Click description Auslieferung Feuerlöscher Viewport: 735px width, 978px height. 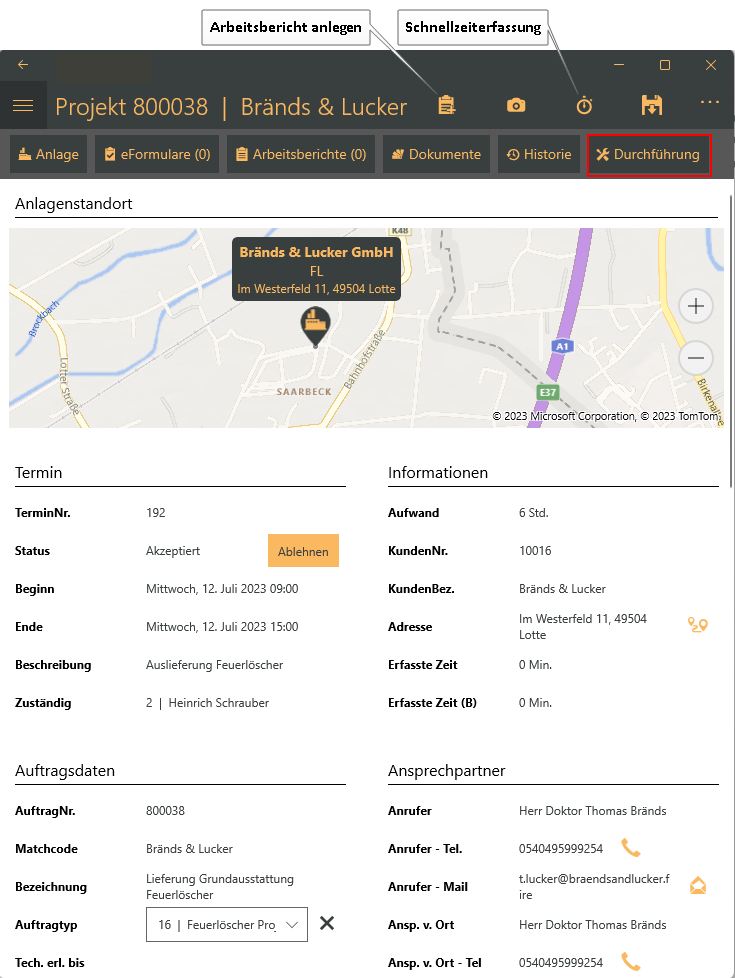tap(215, 665)
